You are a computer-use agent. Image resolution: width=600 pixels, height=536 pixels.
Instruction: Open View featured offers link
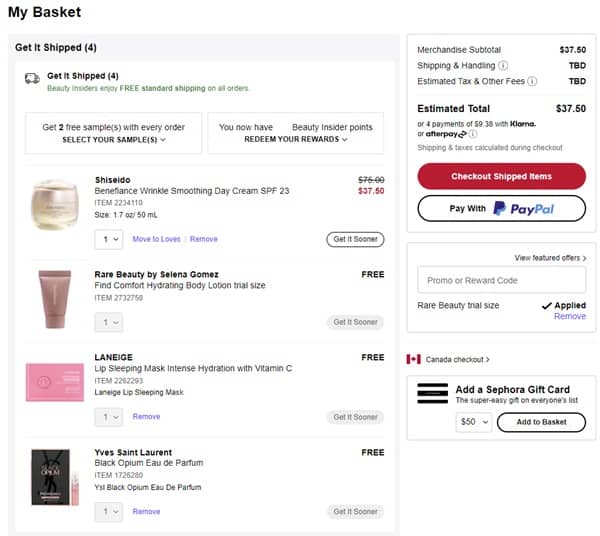550,258
